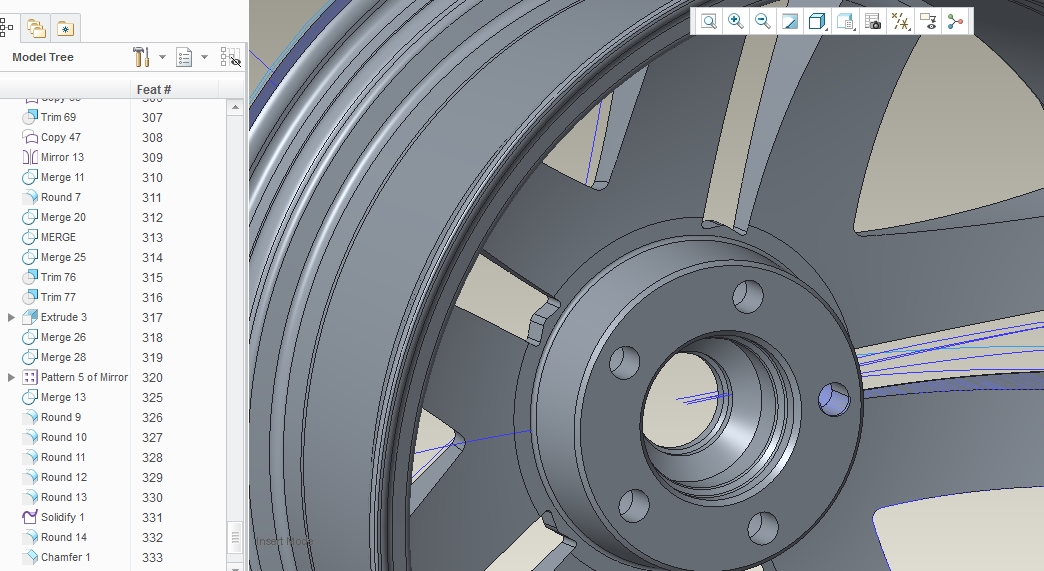Click the Model Tree scrollbar thumb
The height and width of the screenshot is (571, 1044).
[235, 537]
